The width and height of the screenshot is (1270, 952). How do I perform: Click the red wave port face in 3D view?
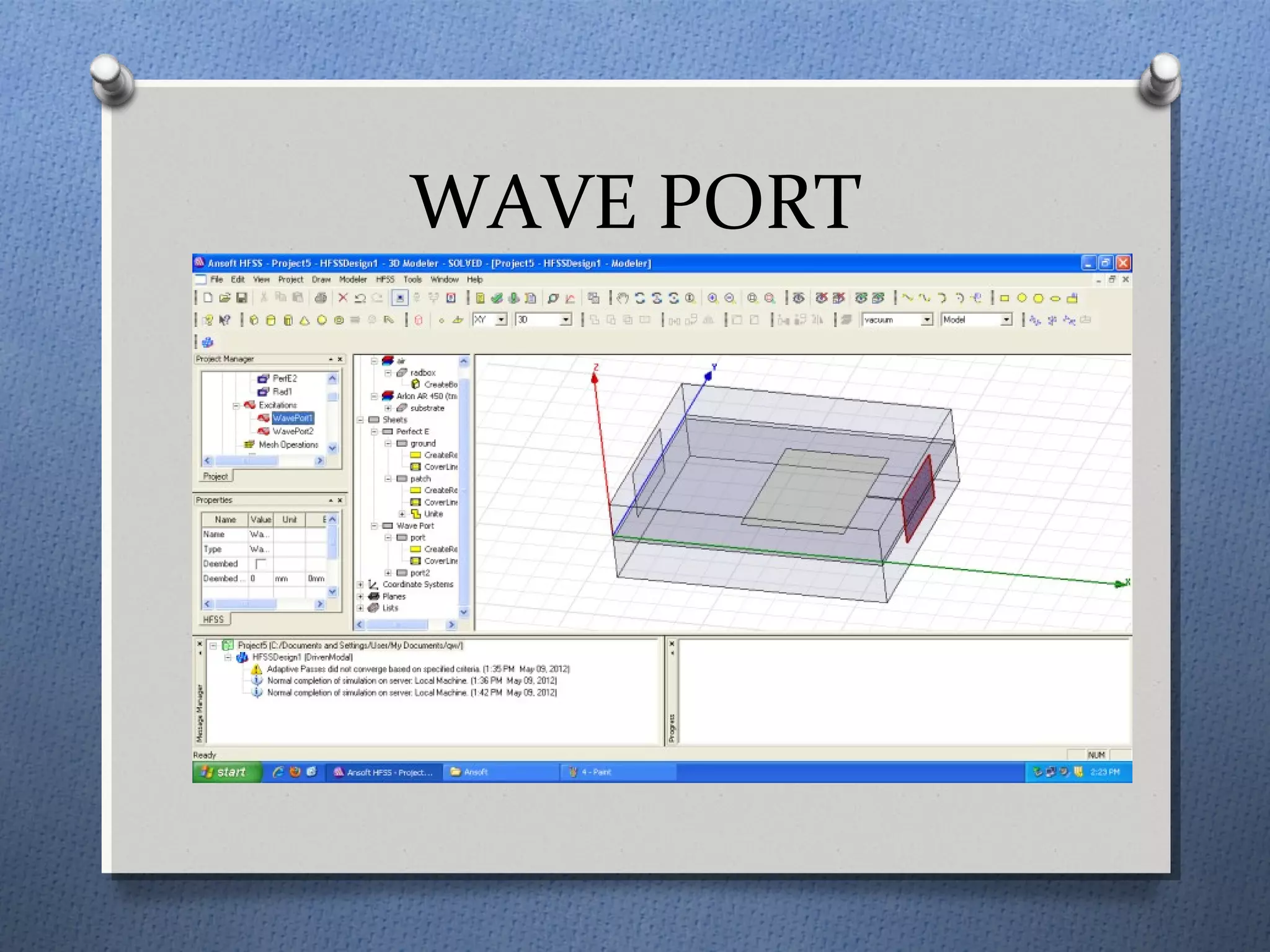coord(918,499)
